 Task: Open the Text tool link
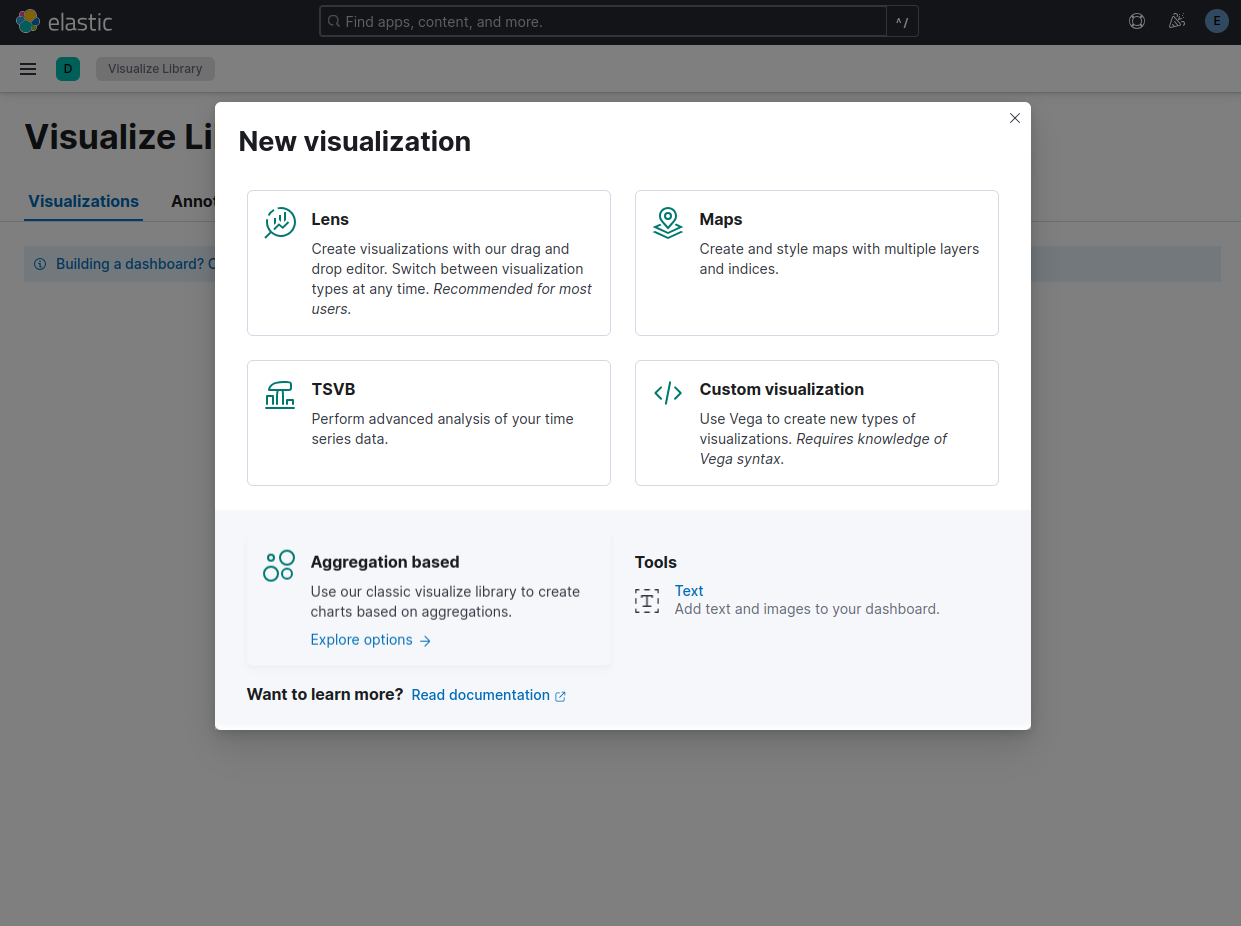pyautogui.click(x=689, y=591)
